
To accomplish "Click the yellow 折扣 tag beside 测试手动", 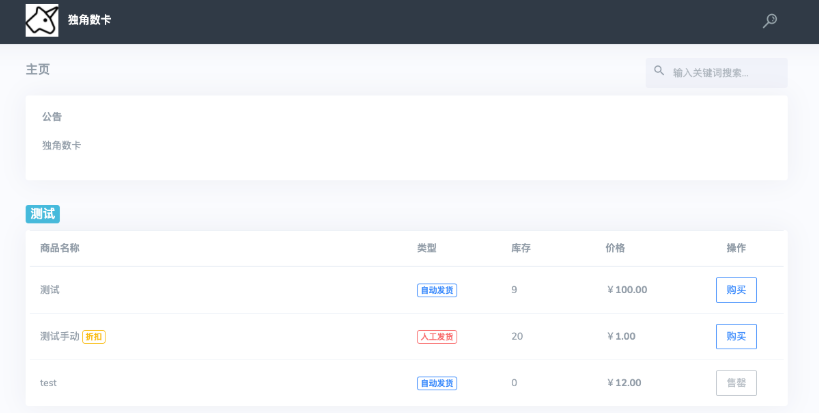I will tap(93, 336).
